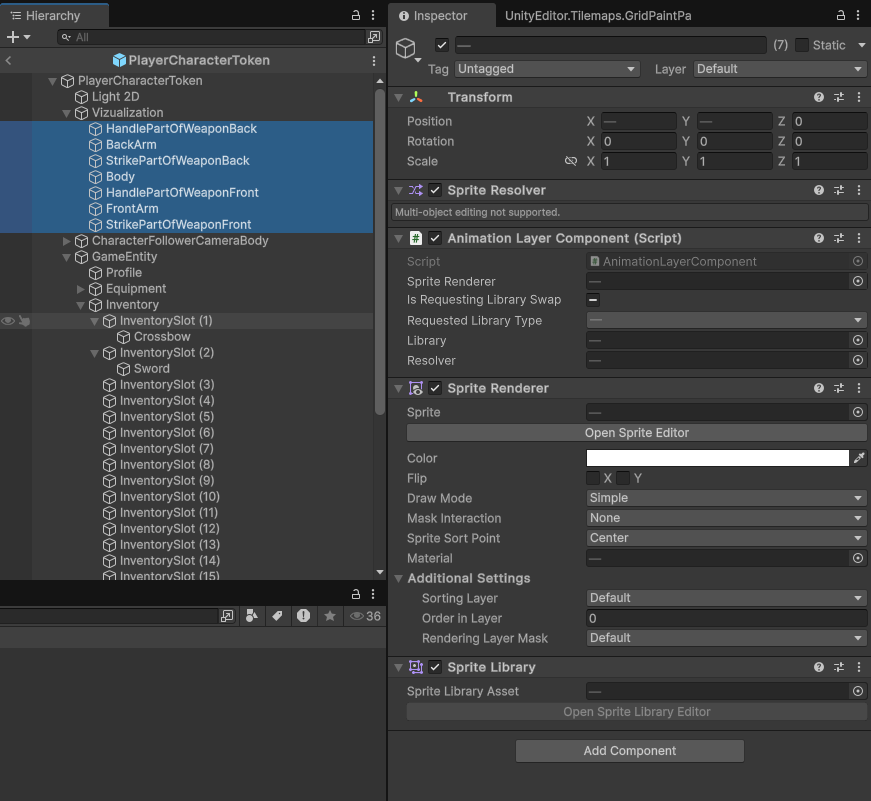
Task: Click the Add Component button
Action: tap(629, 751)
